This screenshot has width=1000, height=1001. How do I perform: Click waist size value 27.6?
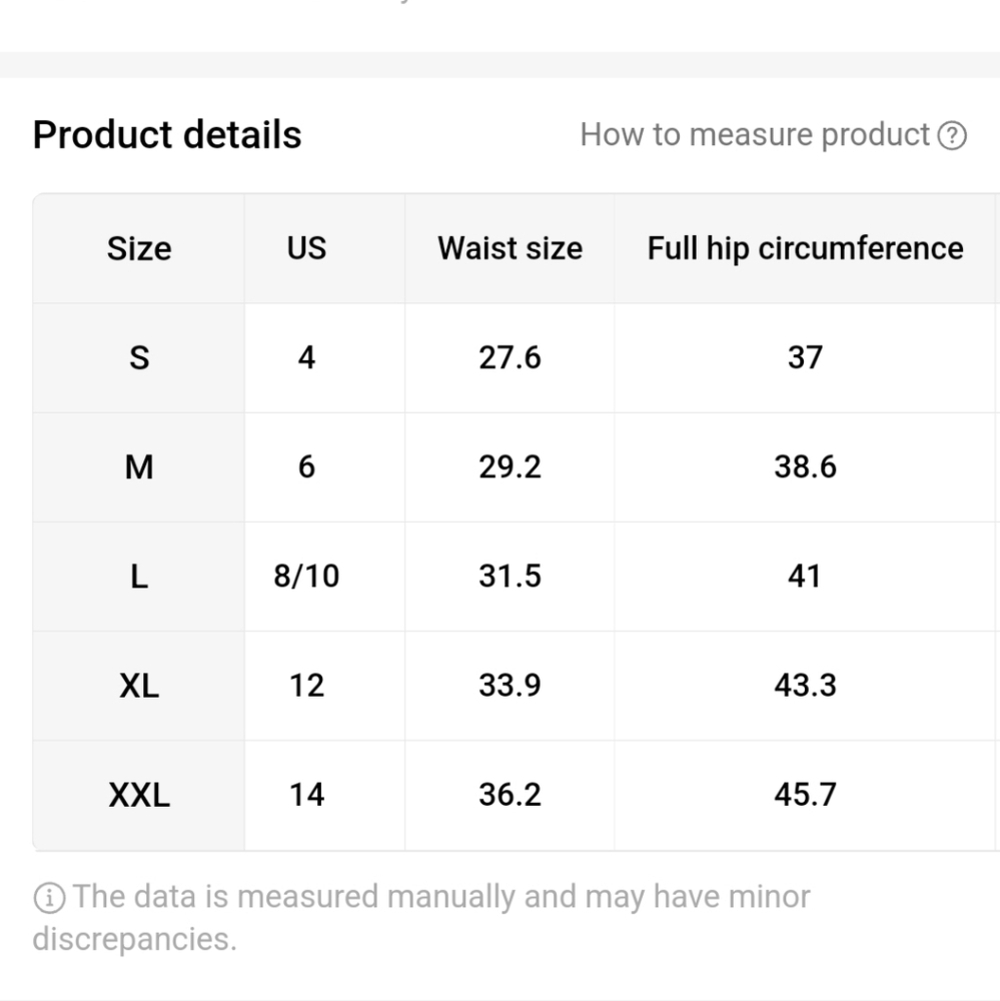pyautogui.click(x=510, y=357)
